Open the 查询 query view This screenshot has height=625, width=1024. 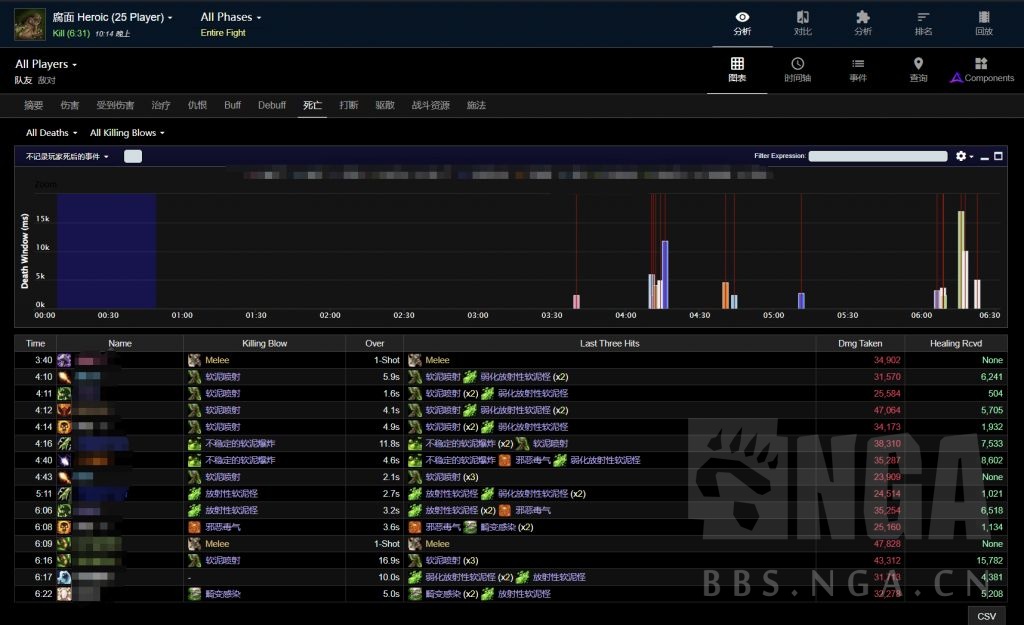coord(918,70)
